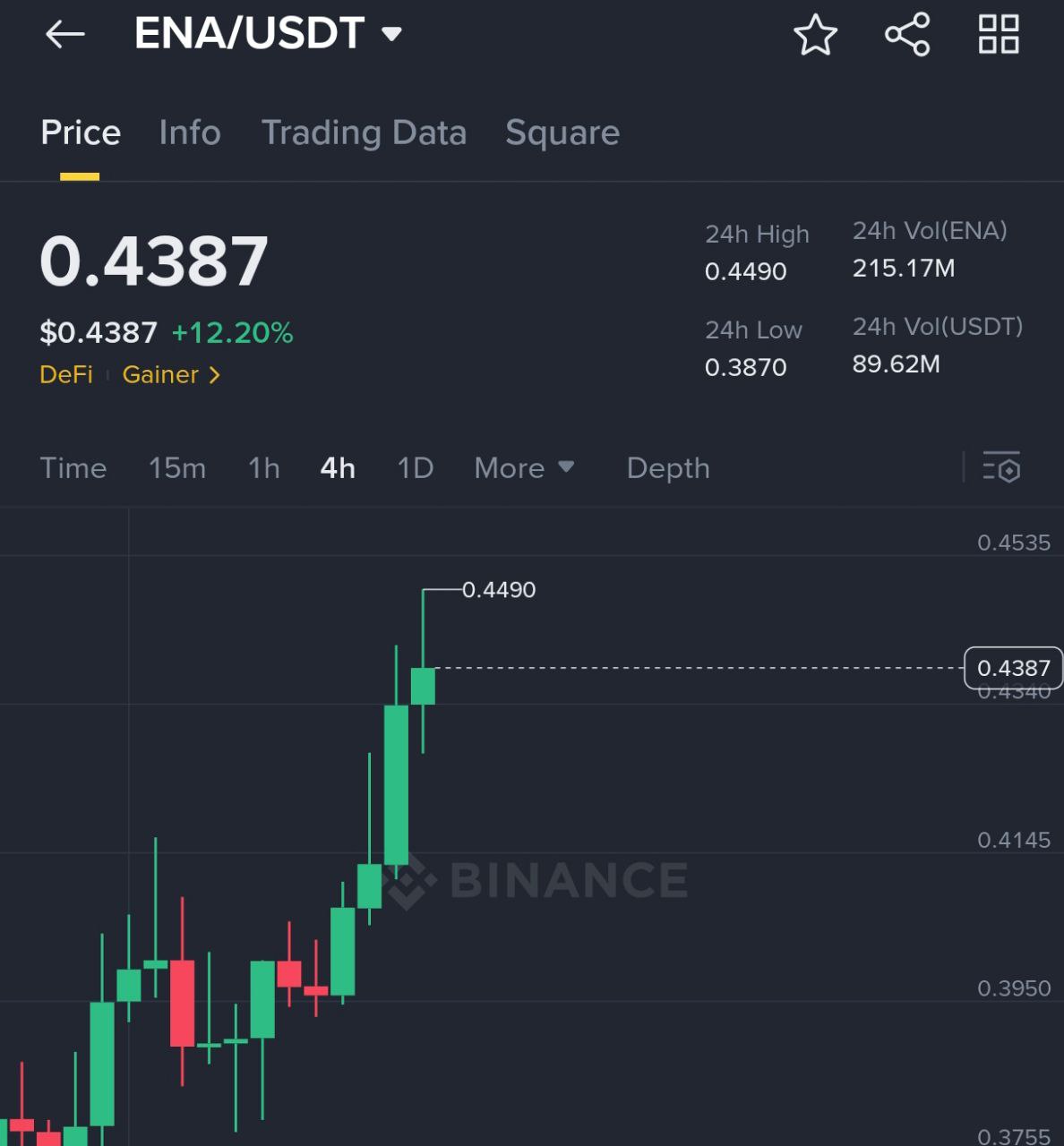Open the Trading Data tab
1064x1146 pixels.
364,133
